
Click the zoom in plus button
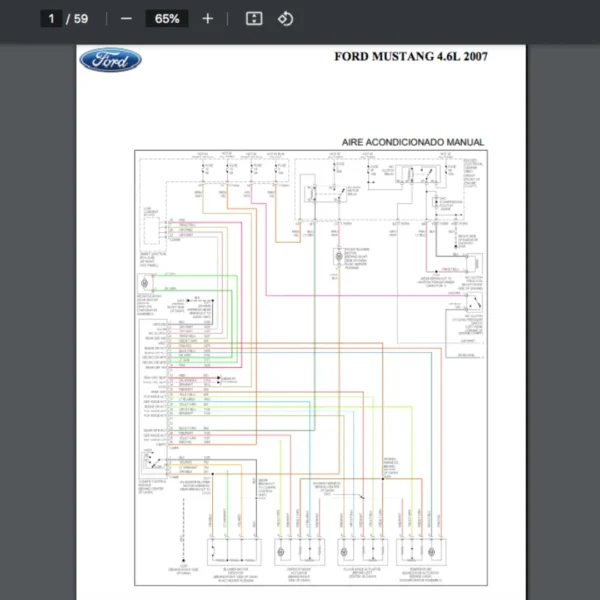207,19
